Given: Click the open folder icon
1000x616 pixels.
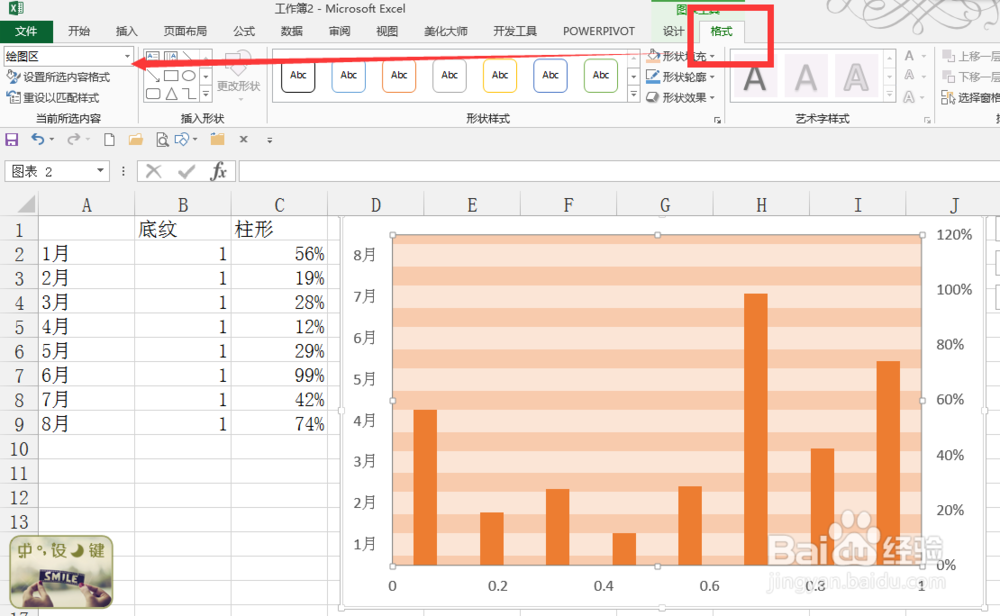Looking at the screenshot, I should (x=135, y=140).
